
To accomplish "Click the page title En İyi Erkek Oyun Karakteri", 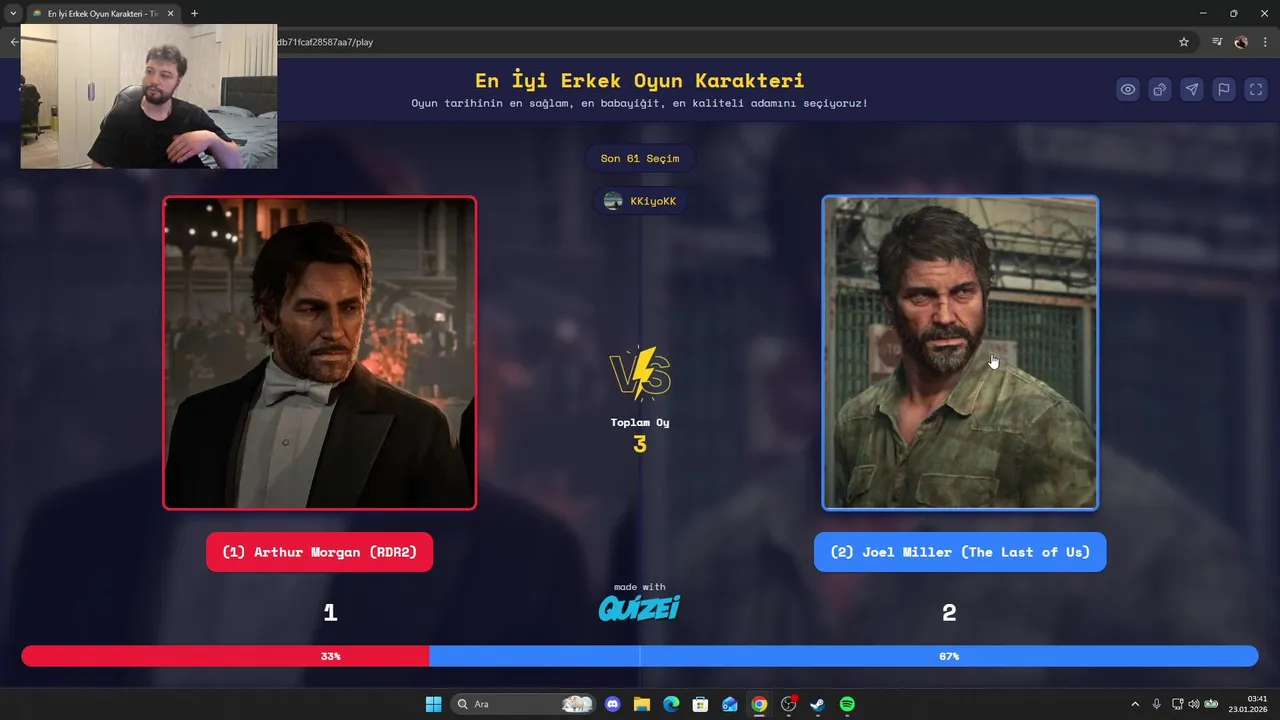I will [640, 80].
